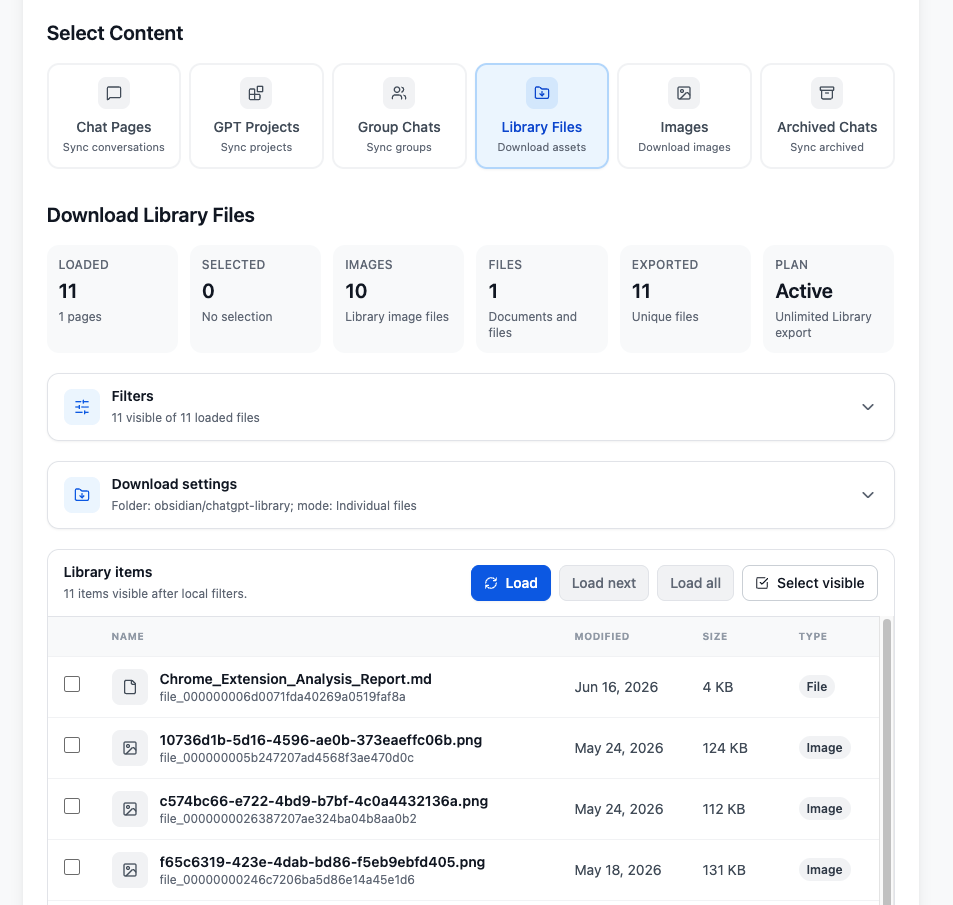Expand the Filters panel chevron
Screen dimensions: 953x905
tap(868, 407)
